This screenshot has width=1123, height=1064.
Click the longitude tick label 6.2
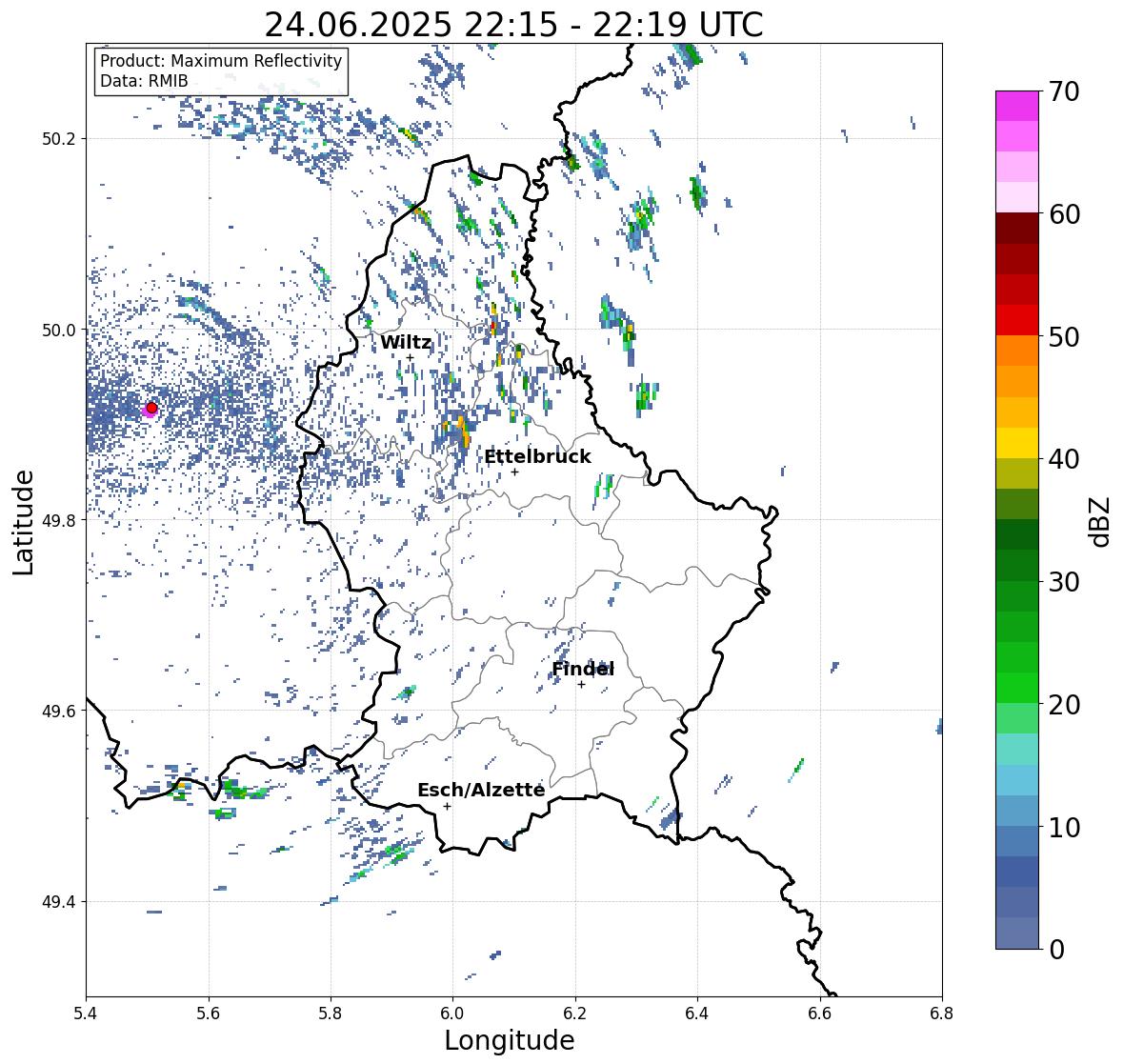coord(575,1013)
